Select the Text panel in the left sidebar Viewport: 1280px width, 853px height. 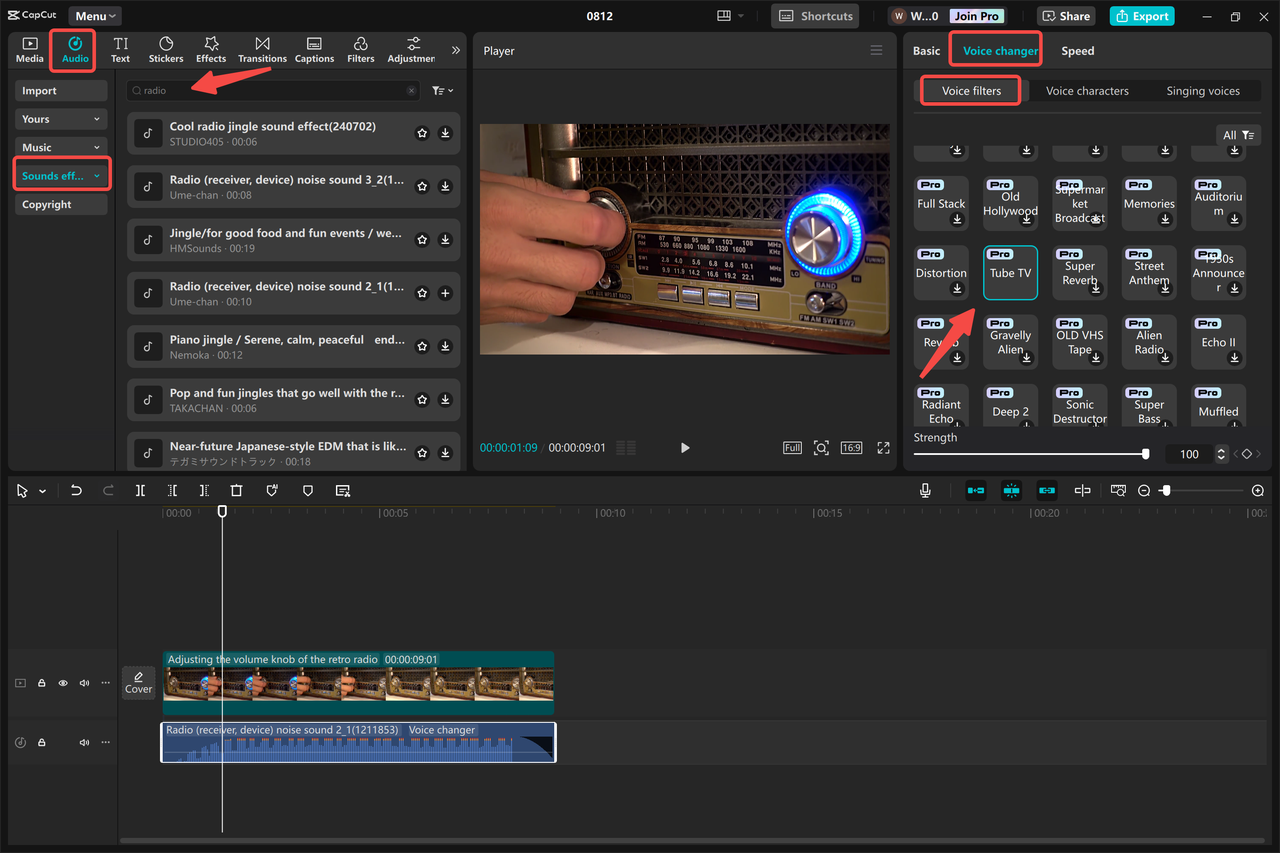(x=120, y=49)
